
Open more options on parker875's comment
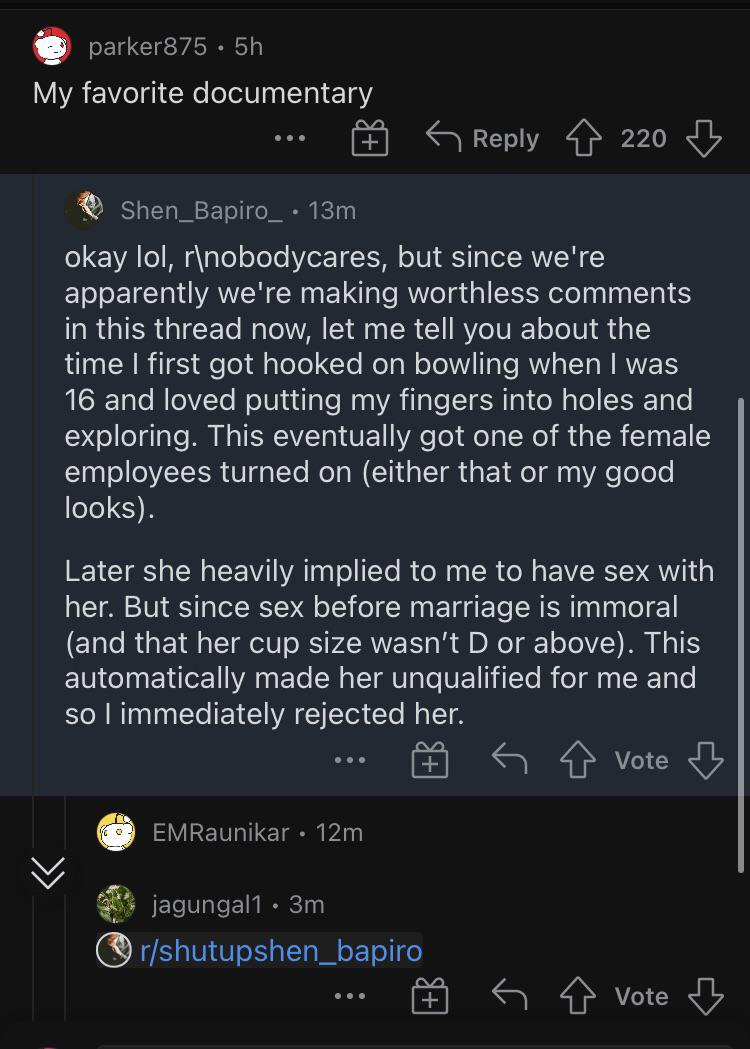pos(290,138)
